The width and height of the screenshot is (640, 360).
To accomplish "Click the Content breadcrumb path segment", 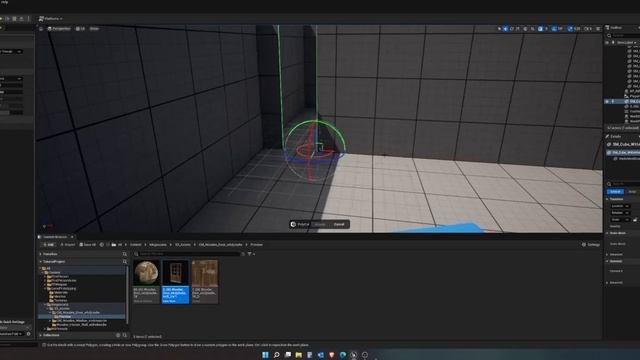I will coord(136,244).
